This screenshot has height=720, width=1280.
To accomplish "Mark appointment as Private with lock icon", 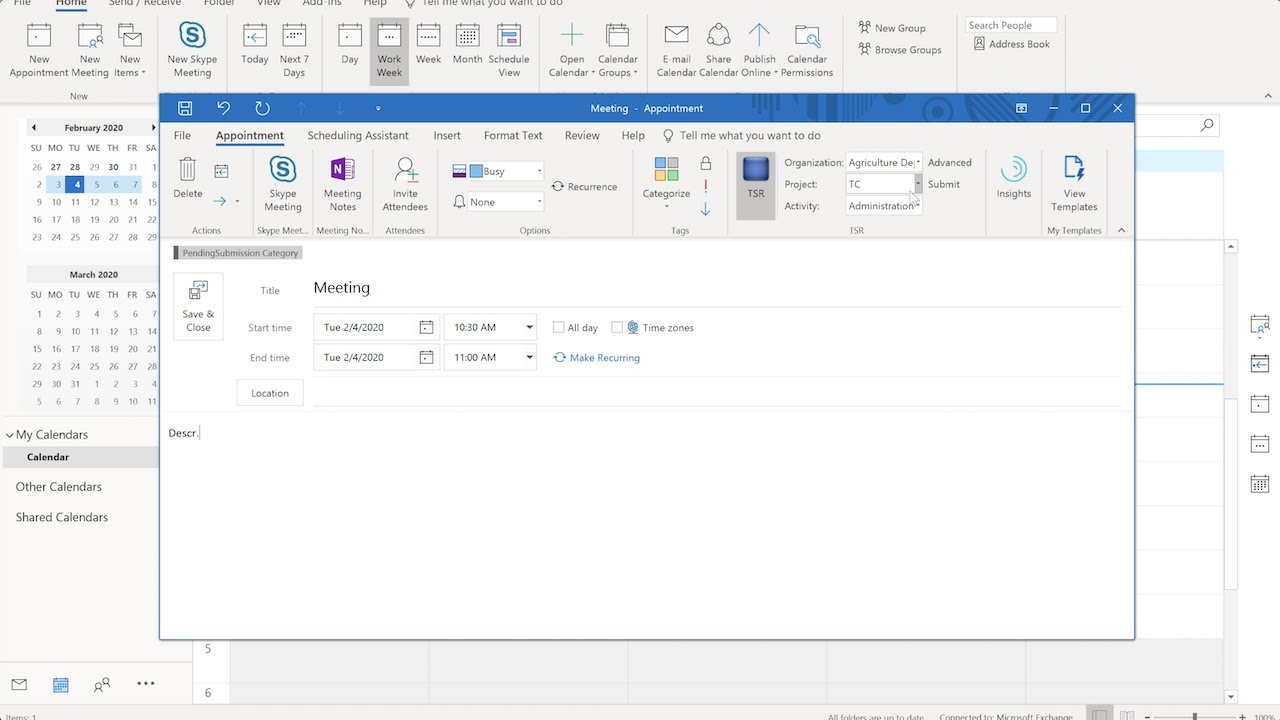I will 705,163.
